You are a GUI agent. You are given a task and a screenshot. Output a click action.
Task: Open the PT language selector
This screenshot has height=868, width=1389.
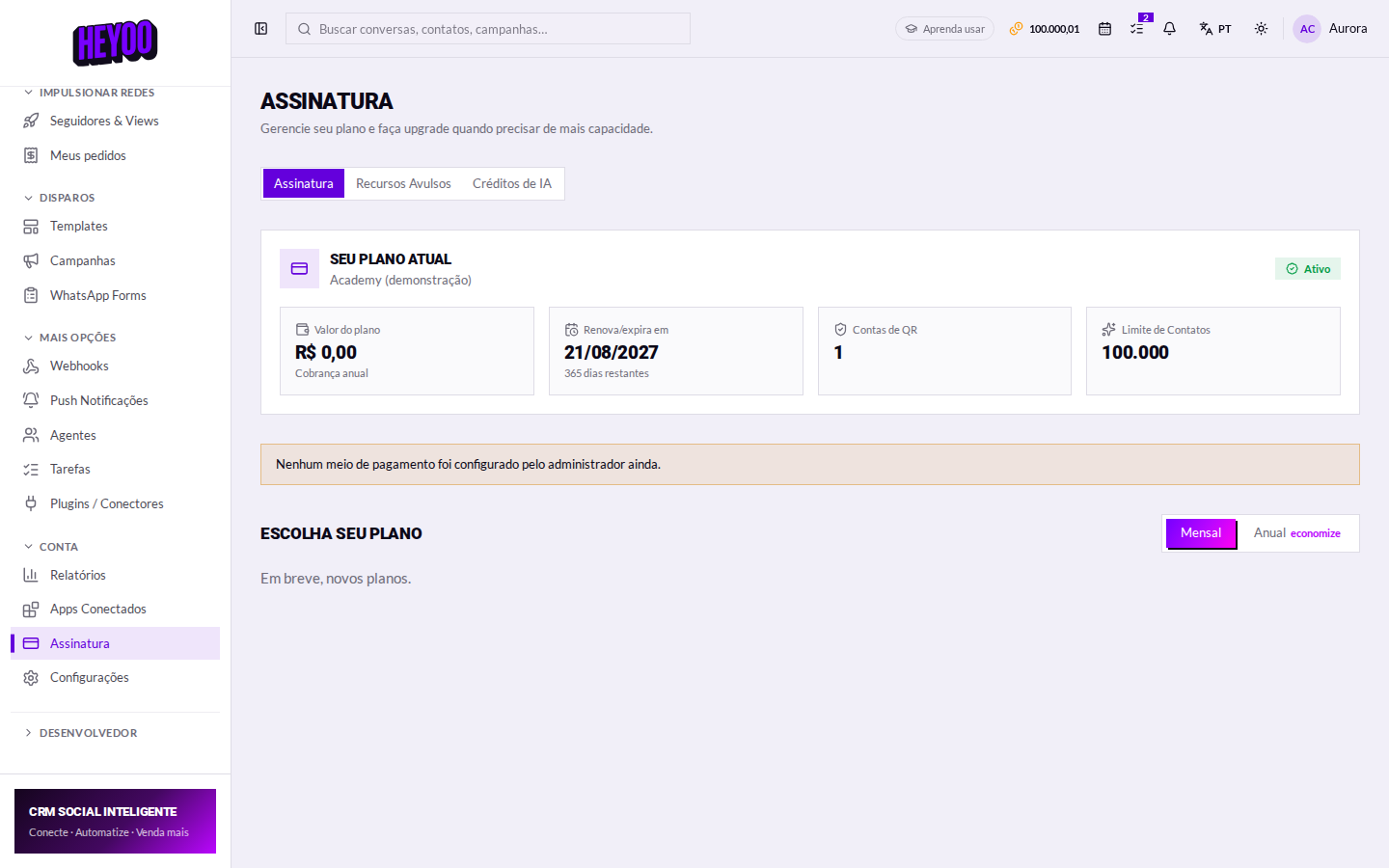tap(1215, 29)
